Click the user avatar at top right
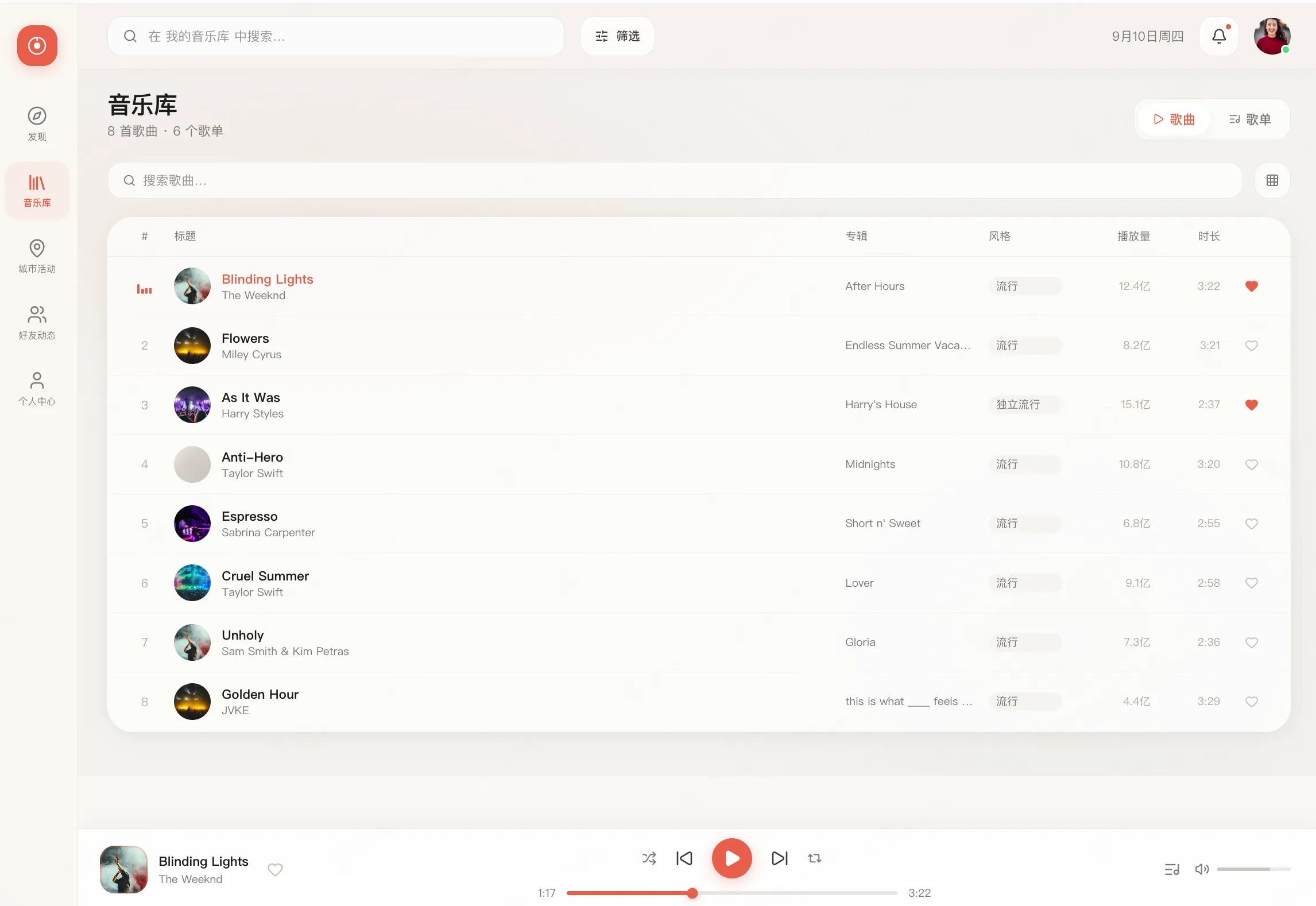 (1272, 36)
